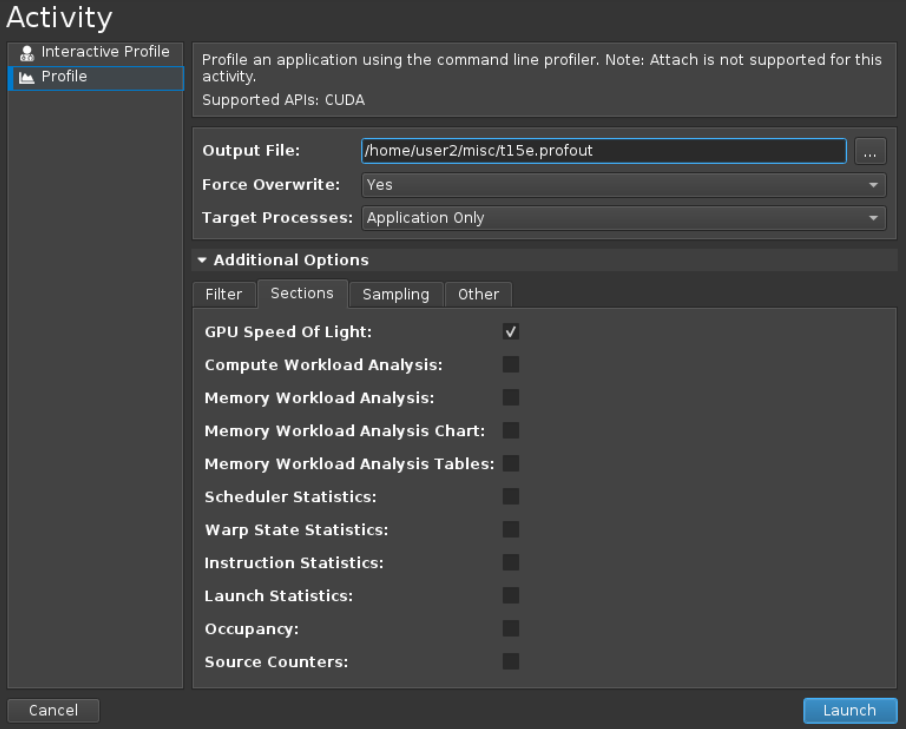Tick the Source Counters checkbox
Image resolution: width=906 pixels, height=729 pixels.
511,662
